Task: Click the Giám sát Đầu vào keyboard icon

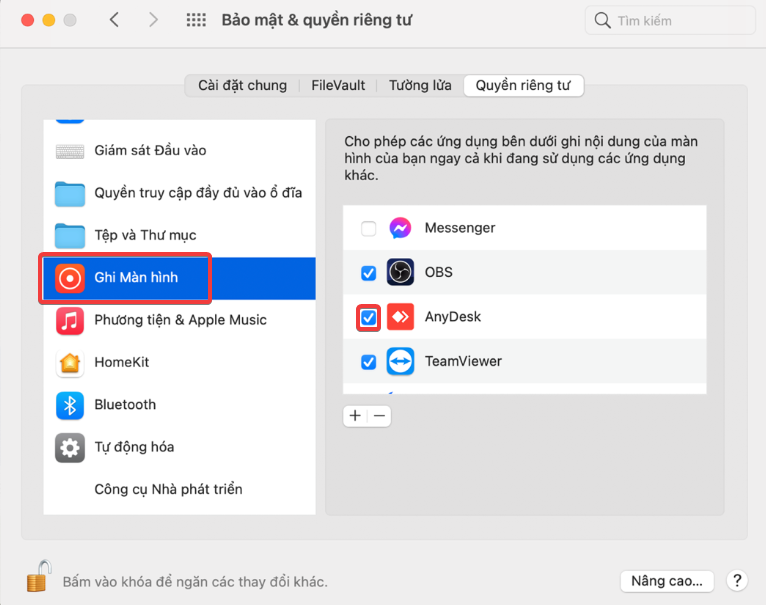Action: click(x=70, y=151)
